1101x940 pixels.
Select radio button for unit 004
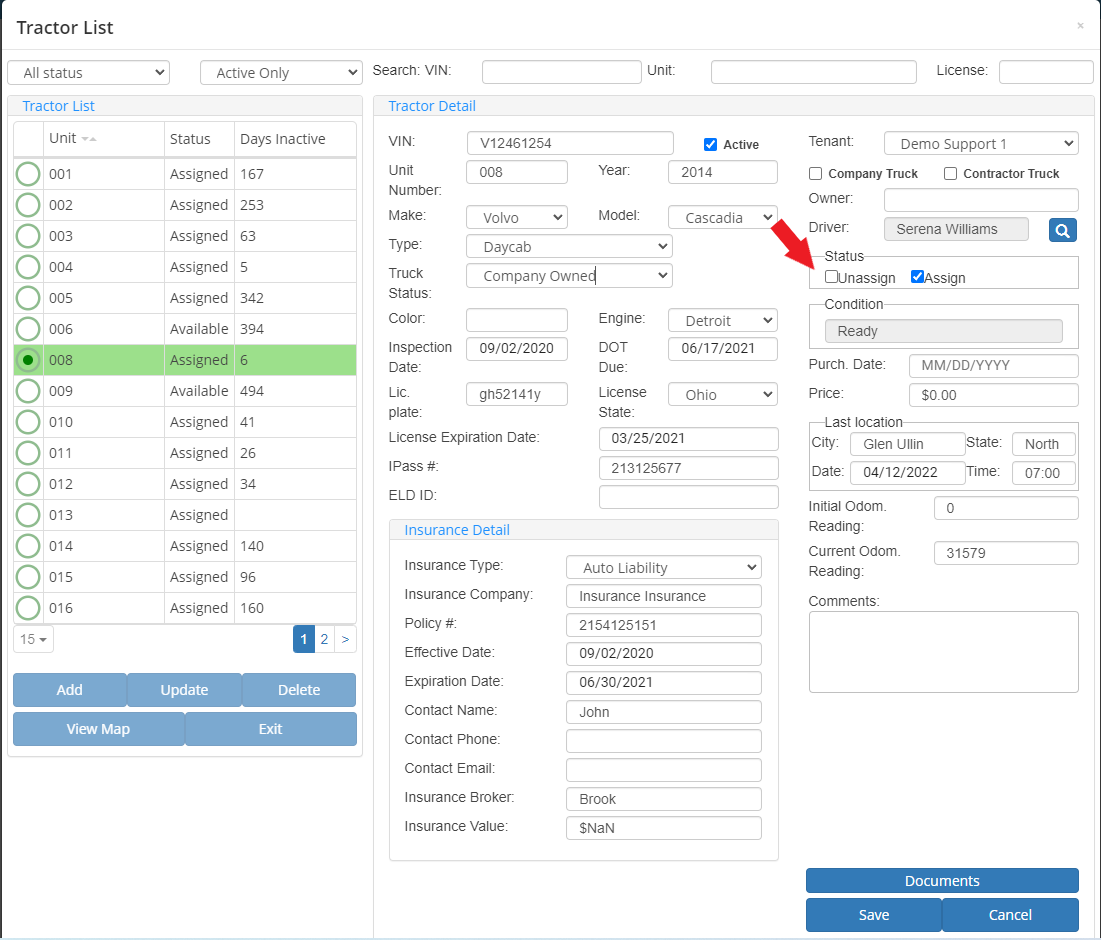[28, 267]
